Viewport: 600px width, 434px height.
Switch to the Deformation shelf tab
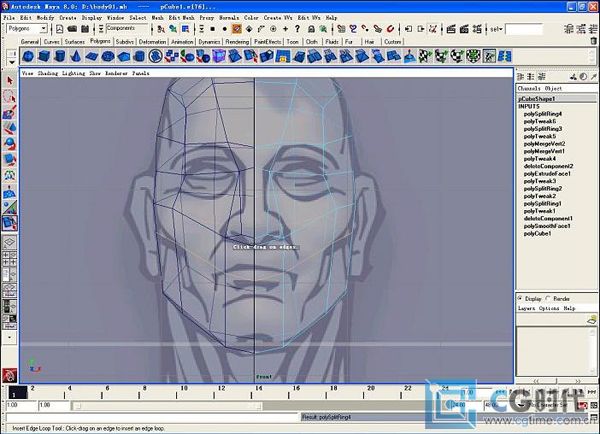point(152,42)
